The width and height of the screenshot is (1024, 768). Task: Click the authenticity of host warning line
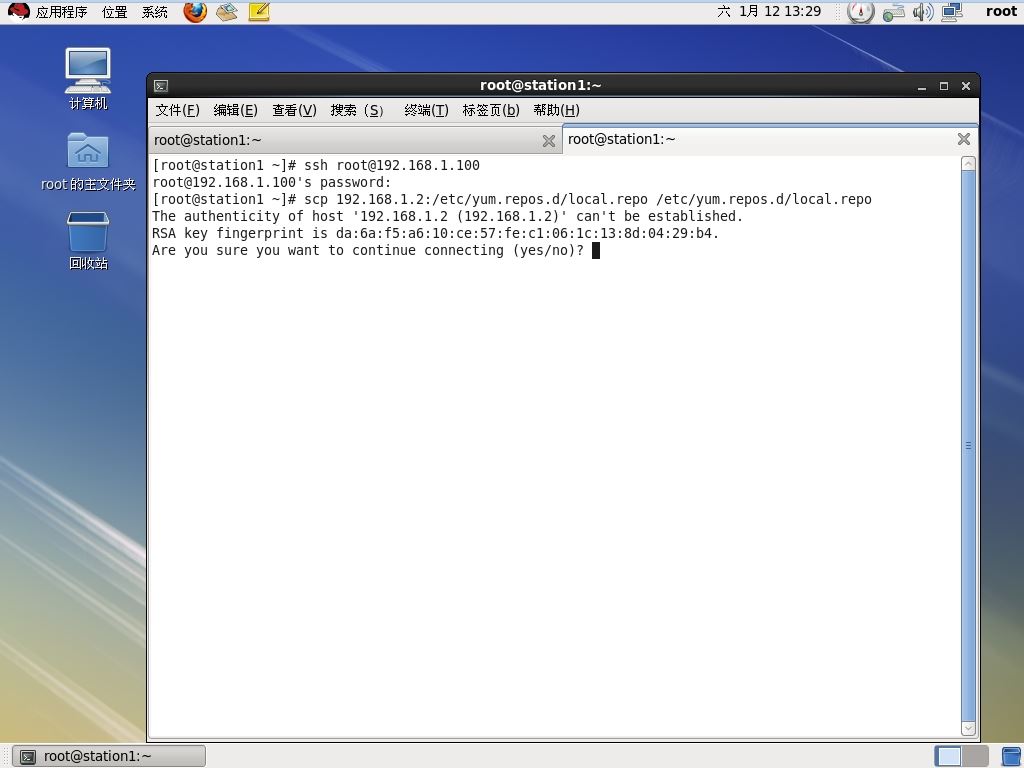[447, 216]
